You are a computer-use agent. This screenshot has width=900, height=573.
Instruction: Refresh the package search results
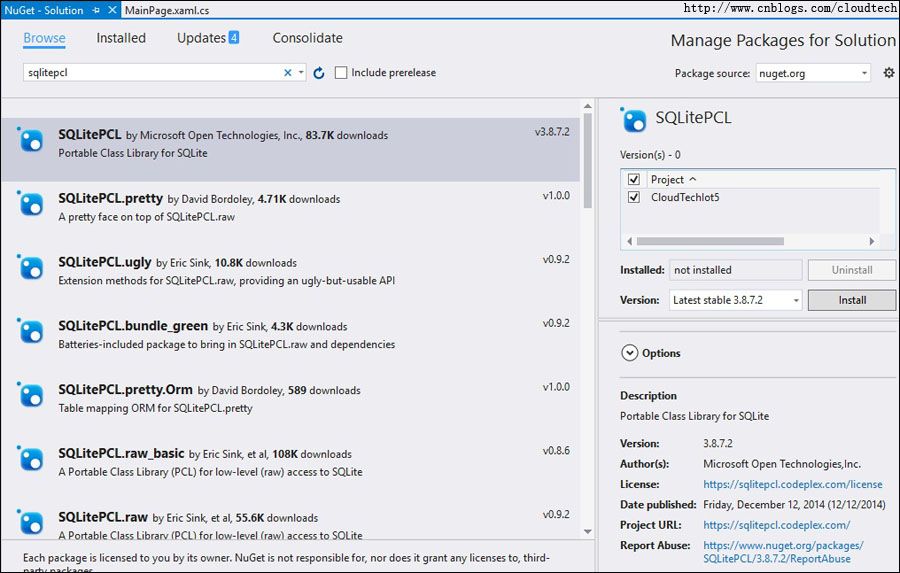pos(319,73)
